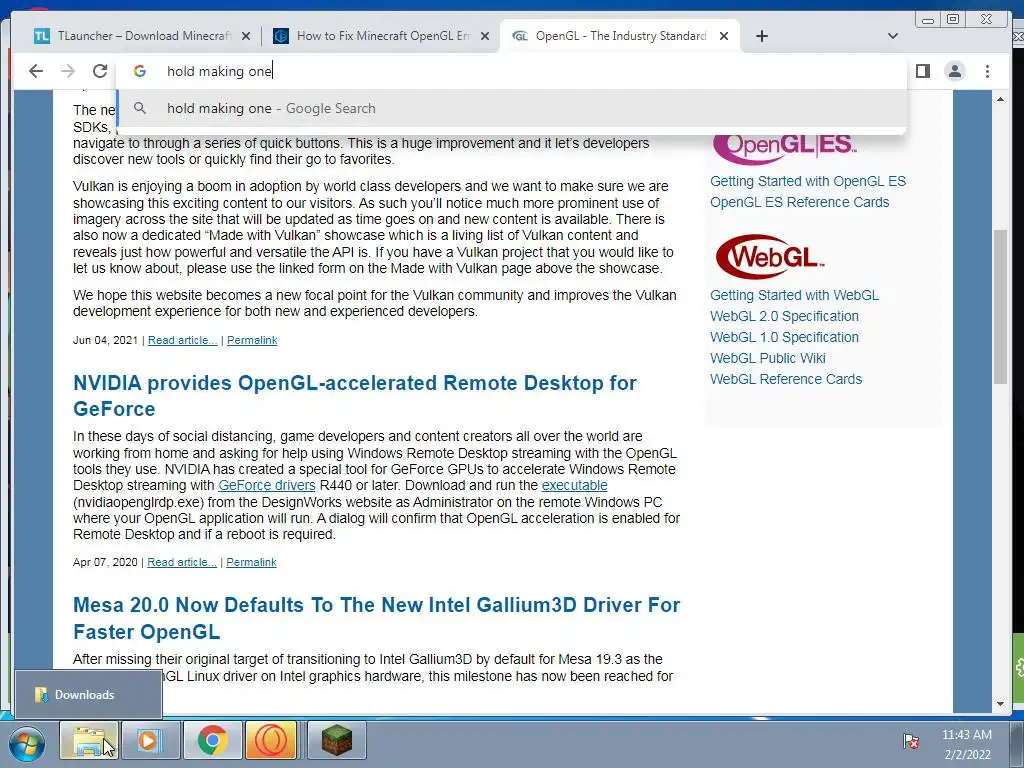
Task: Open OpenGL ES Reference Cards link
Action: click(799, 202)
